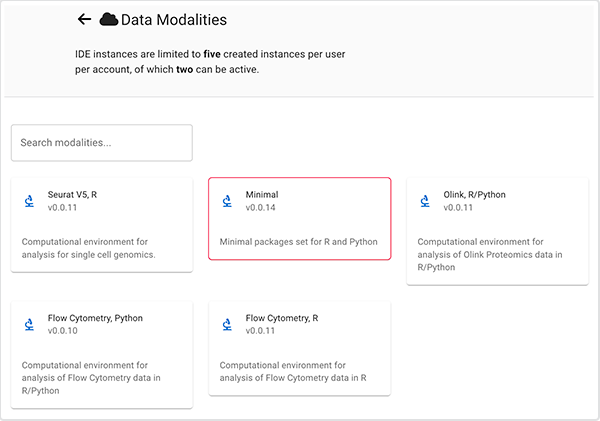The width and height of the screenshot is (600, 421).
Task: Pick the Flow Cytometry, Python title
Action: pyautogui.click(x=95, y=318)
